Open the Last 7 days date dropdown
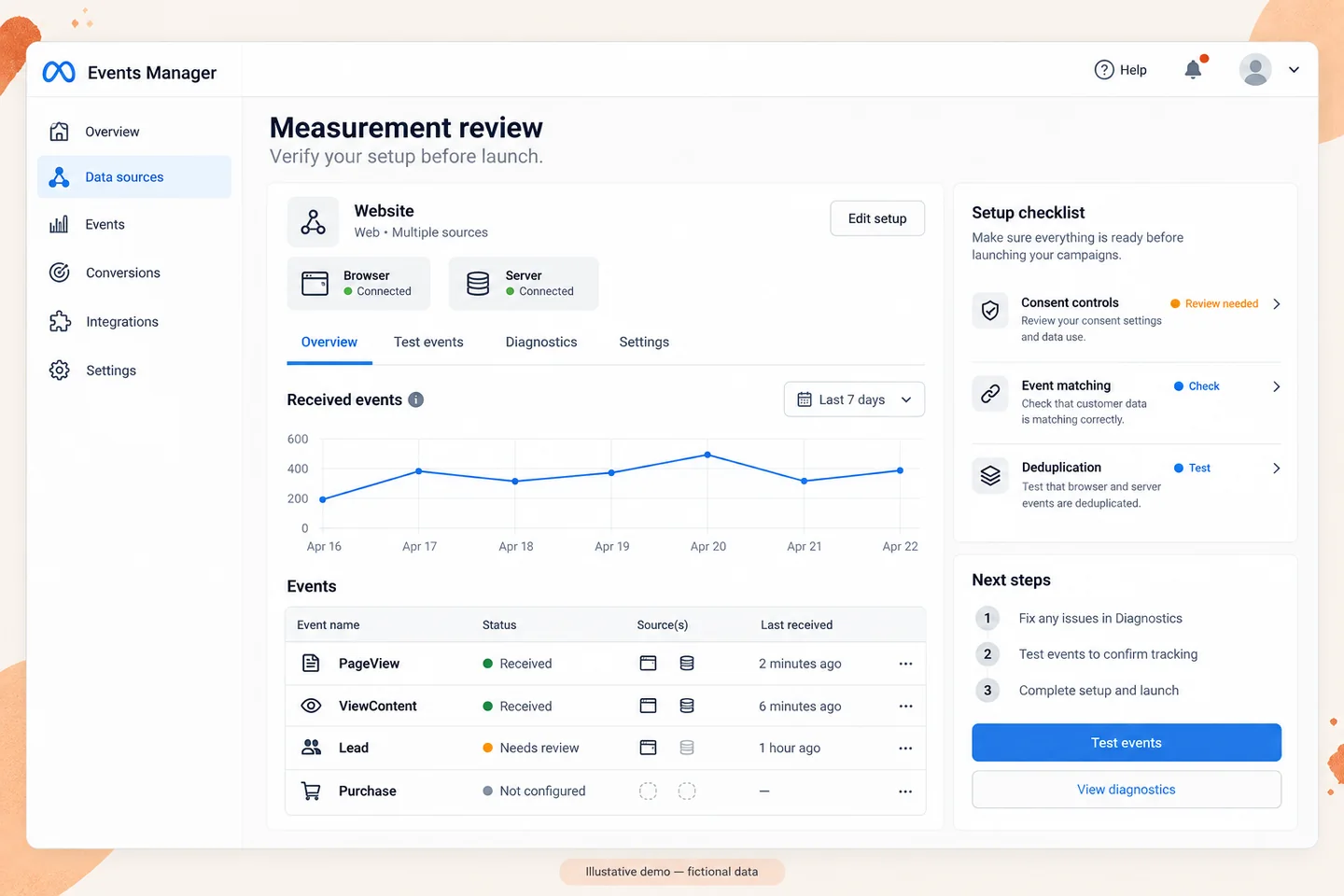 (854, 399)
